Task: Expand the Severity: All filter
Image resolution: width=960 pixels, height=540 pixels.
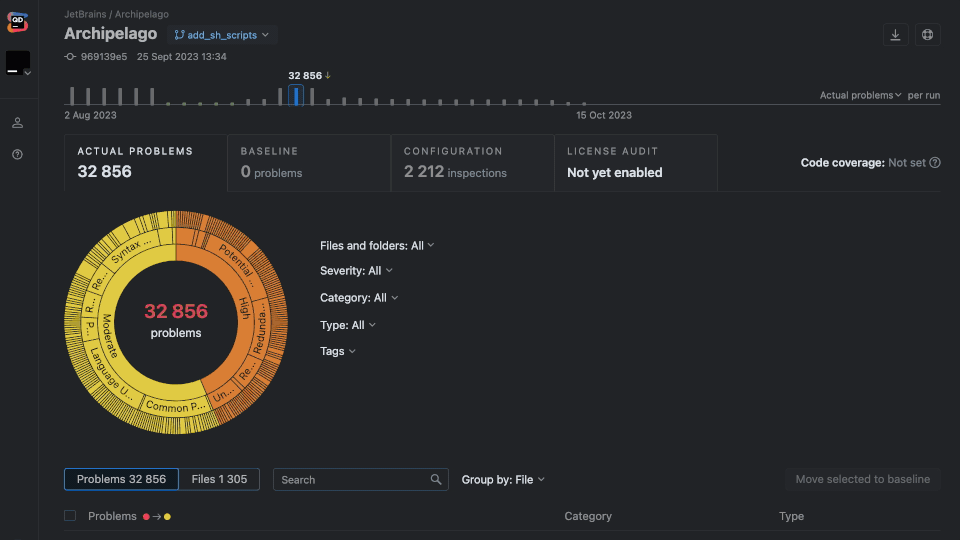Action: click(356, 271)
